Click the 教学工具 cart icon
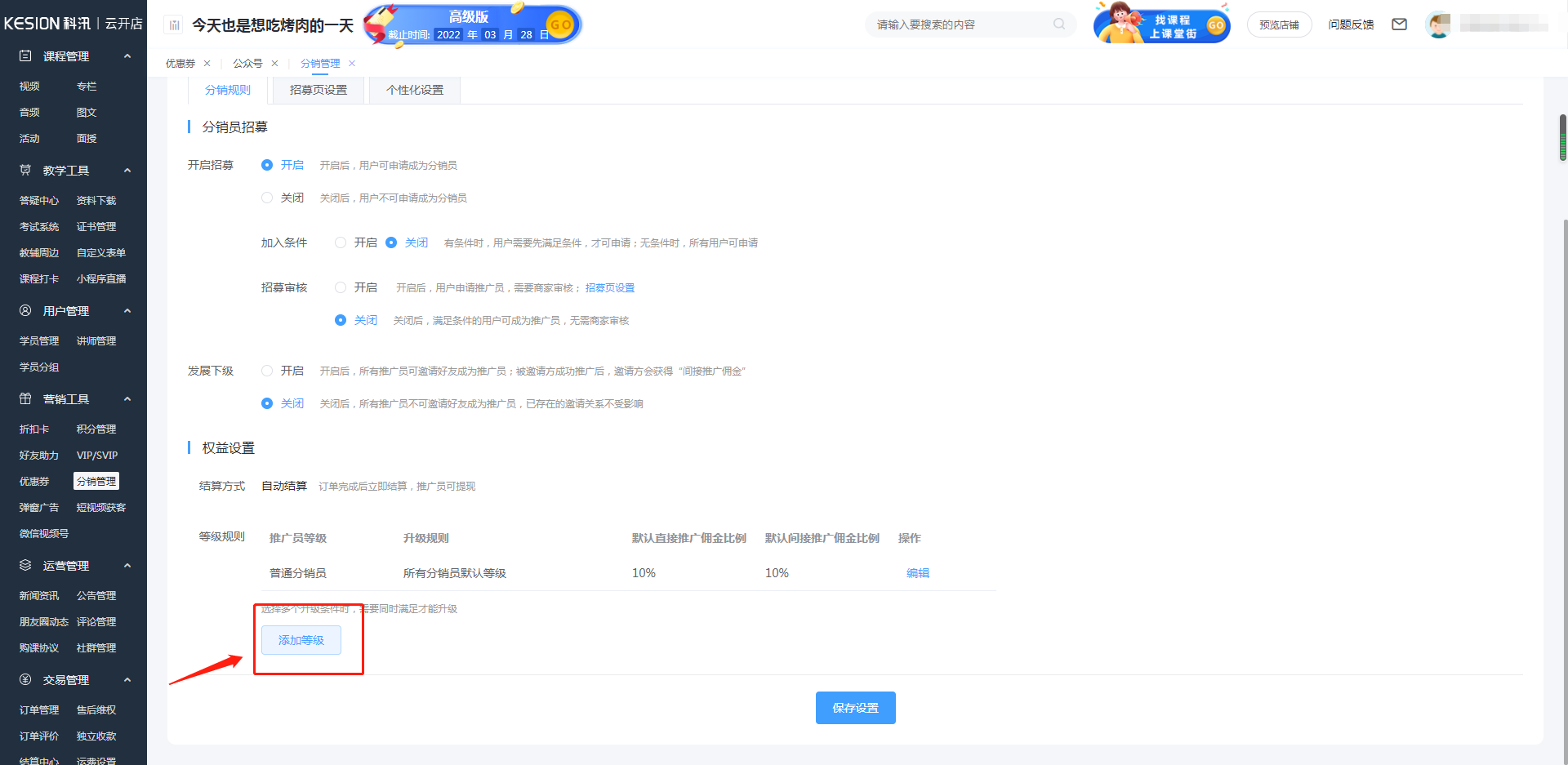This screenshot has width=1568, height=765. point(25,170)
